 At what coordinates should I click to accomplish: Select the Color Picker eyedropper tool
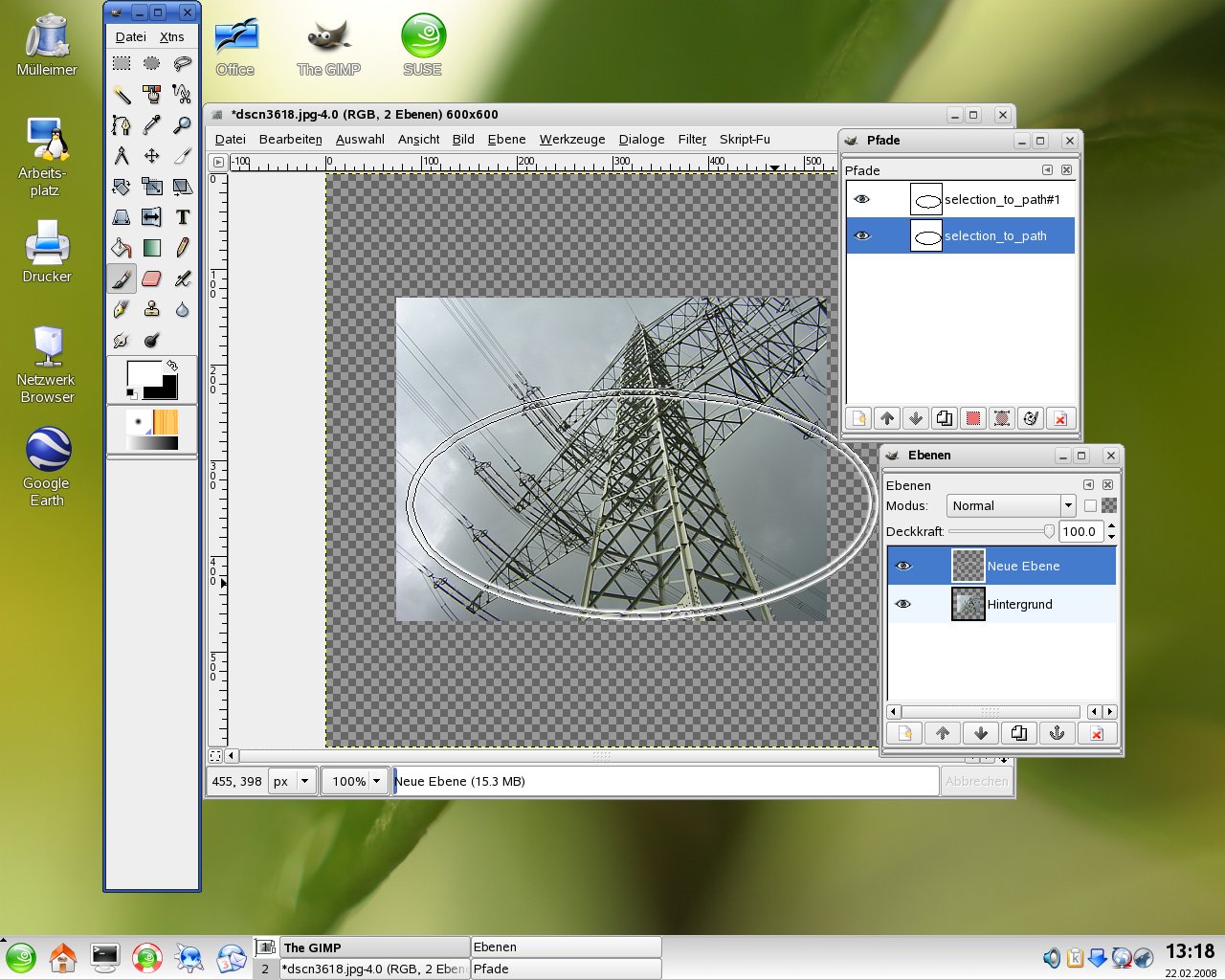(x=151, y=124)
